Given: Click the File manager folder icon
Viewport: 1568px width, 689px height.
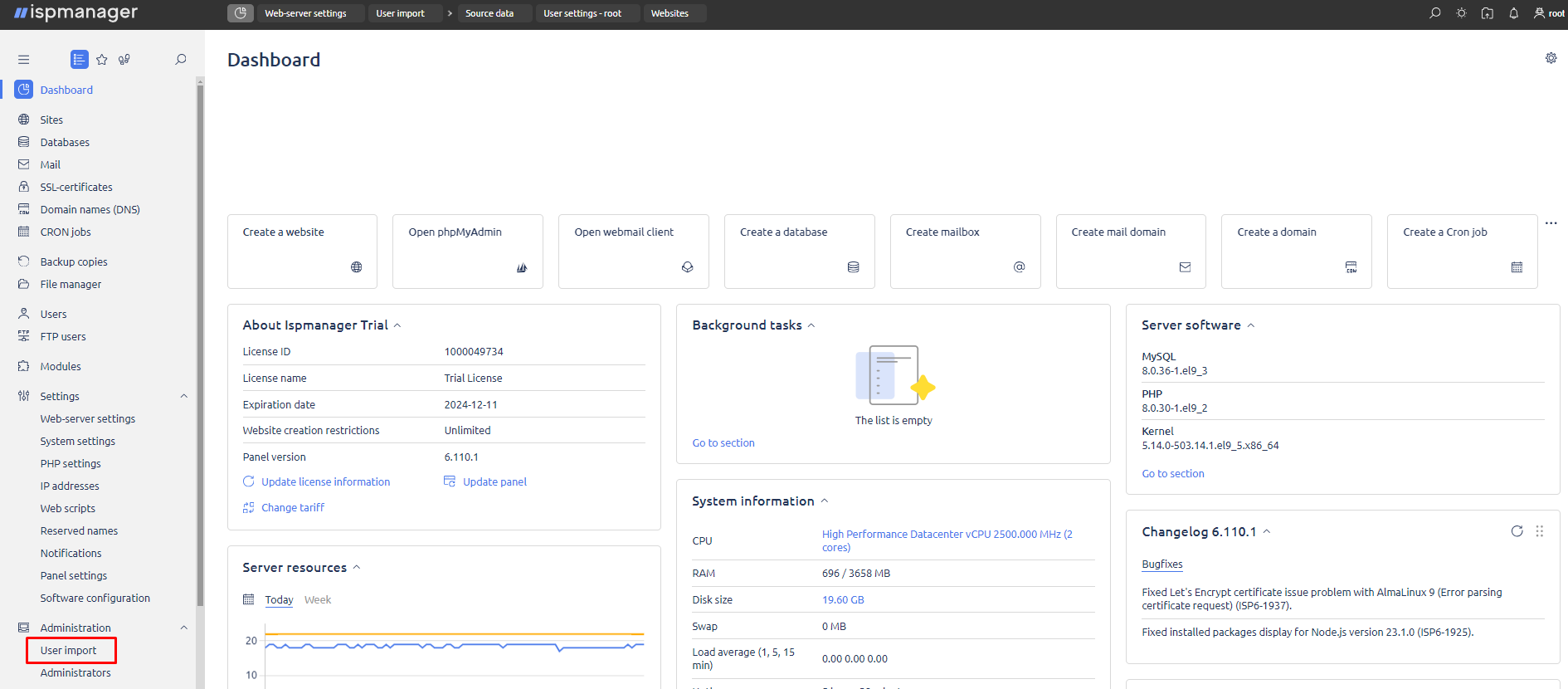Looking at the screenshot, I should coord(24,284).
